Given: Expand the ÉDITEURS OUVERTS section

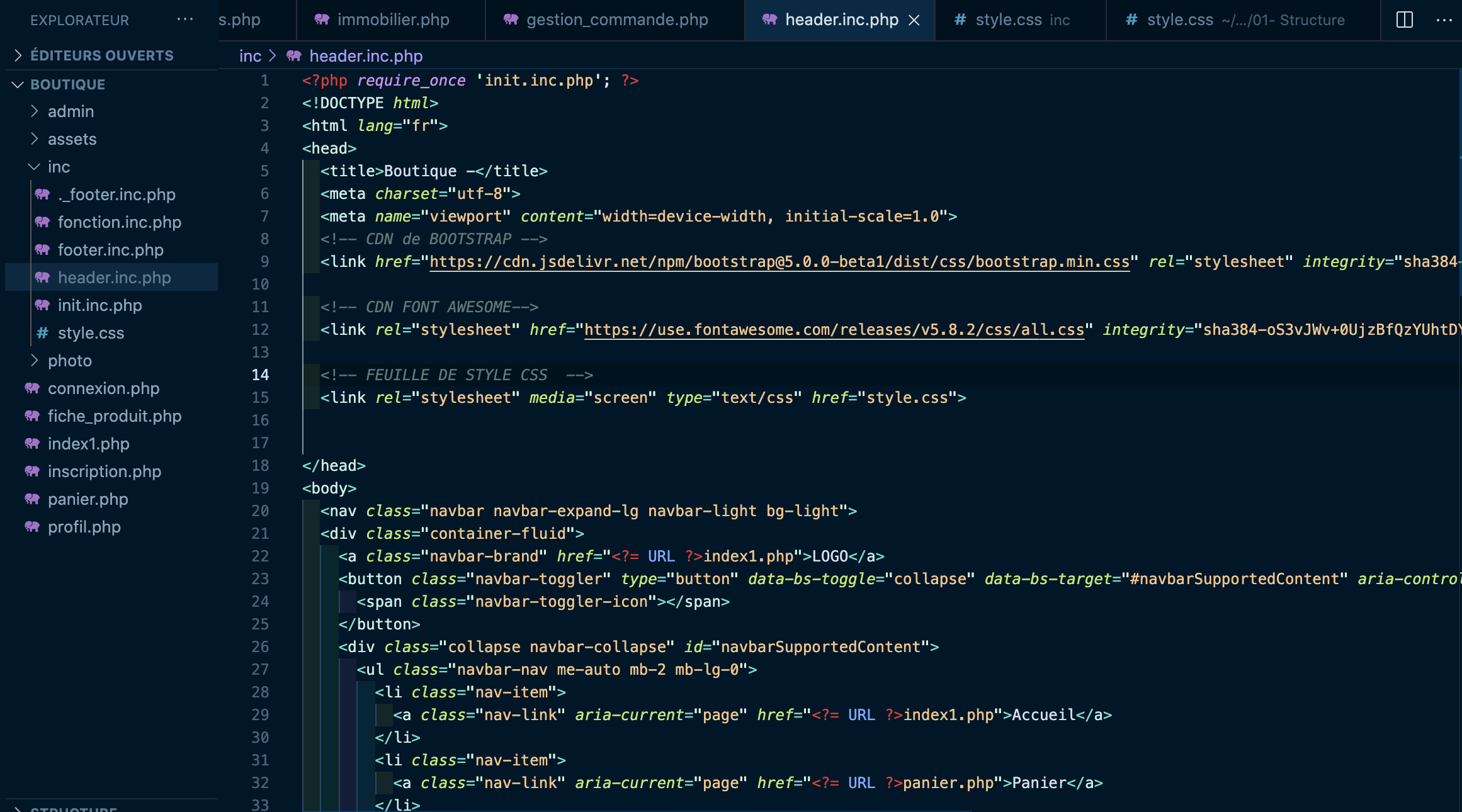Looking at the screenshot, I should pos(18,55).
